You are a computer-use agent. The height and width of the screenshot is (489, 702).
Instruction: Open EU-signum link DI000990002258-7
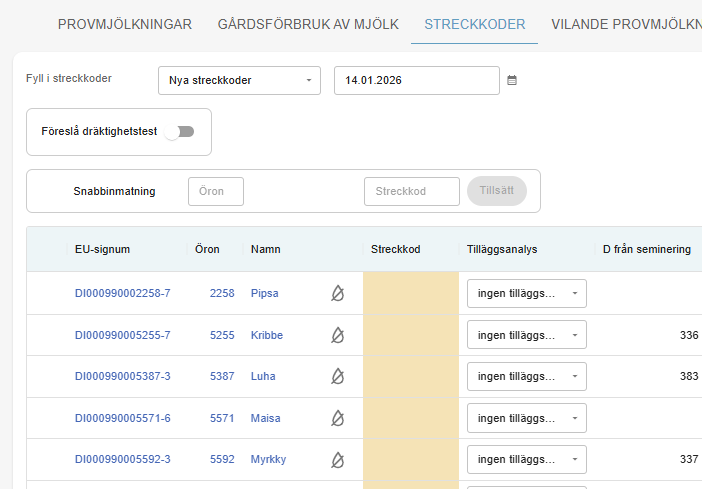click(122, 293)
